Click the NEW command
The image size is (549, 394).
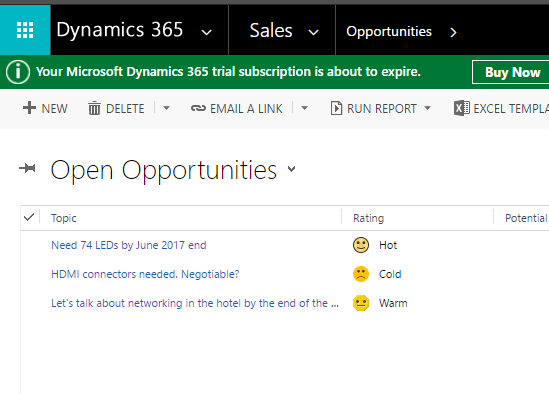[46, 108]
